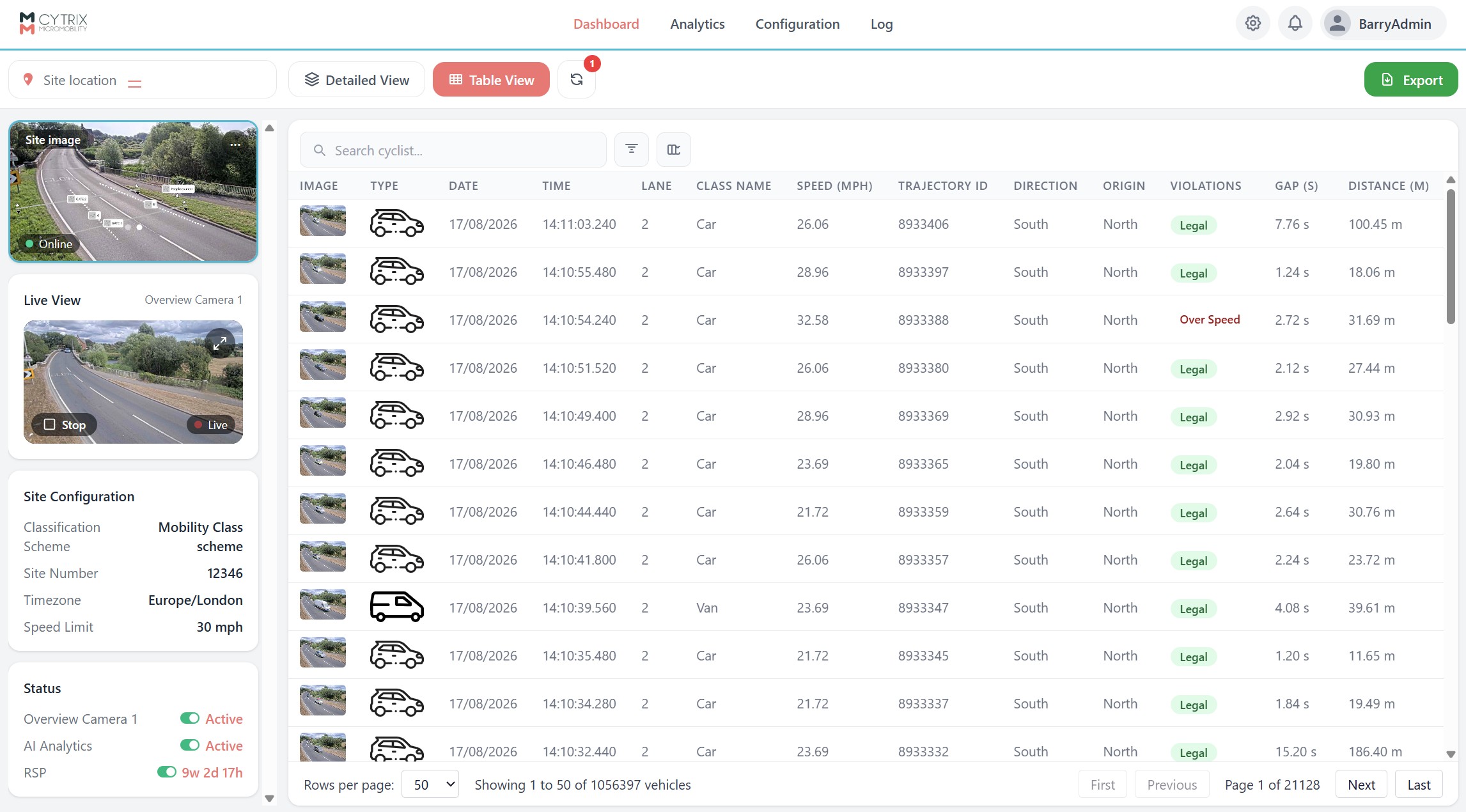
Task: Open the image thumbnail for trajectory 8933397
Action: [323, 269]
